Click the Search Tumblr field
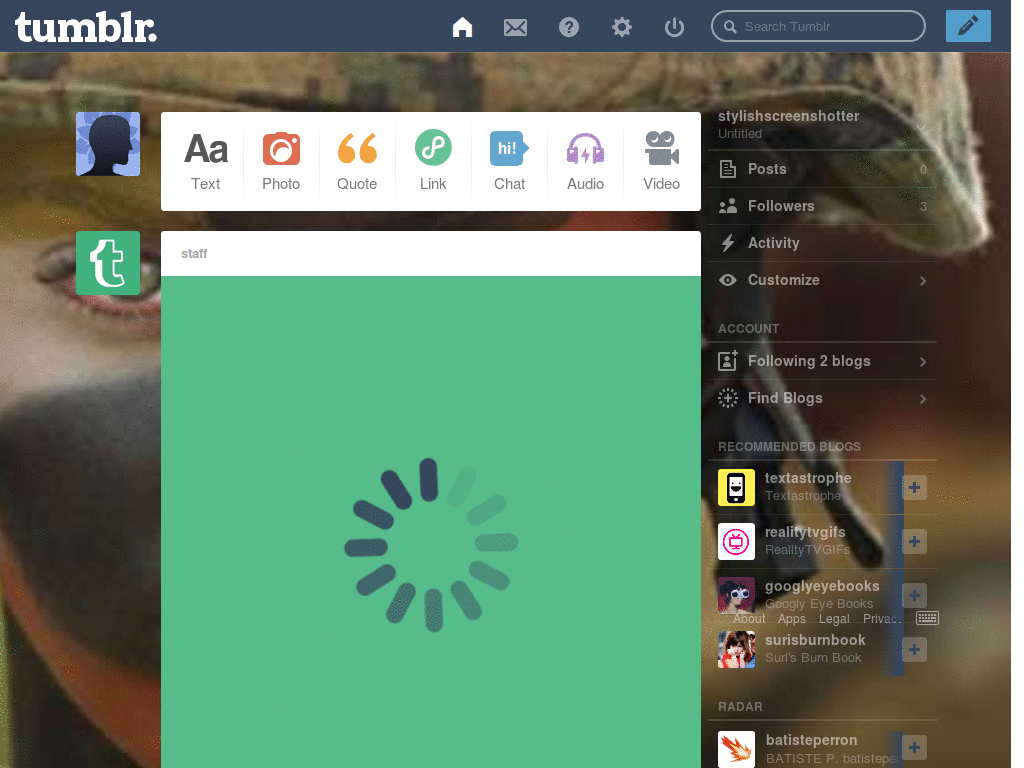1024x768 pixels. click(818, 26)
